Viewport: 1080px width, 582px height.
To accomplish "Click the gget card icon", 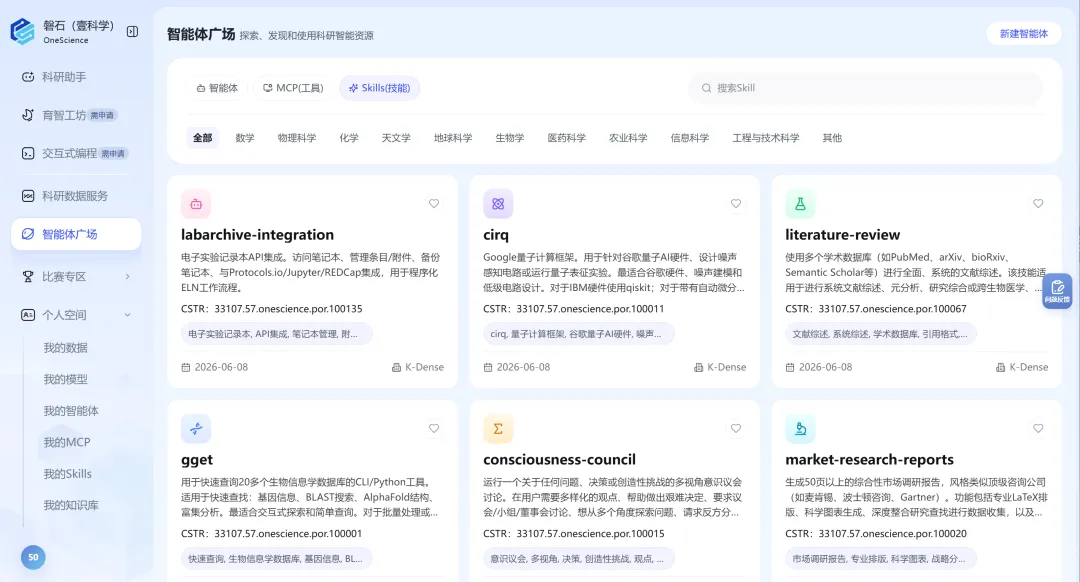I will (x=196, y=428).
